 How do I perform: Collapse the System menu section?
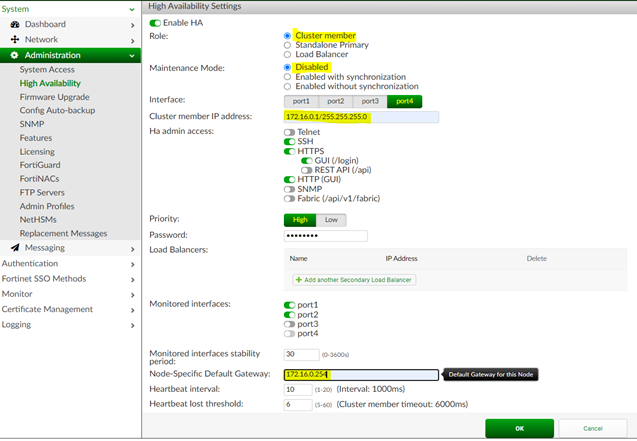click(x=134, y=9)
